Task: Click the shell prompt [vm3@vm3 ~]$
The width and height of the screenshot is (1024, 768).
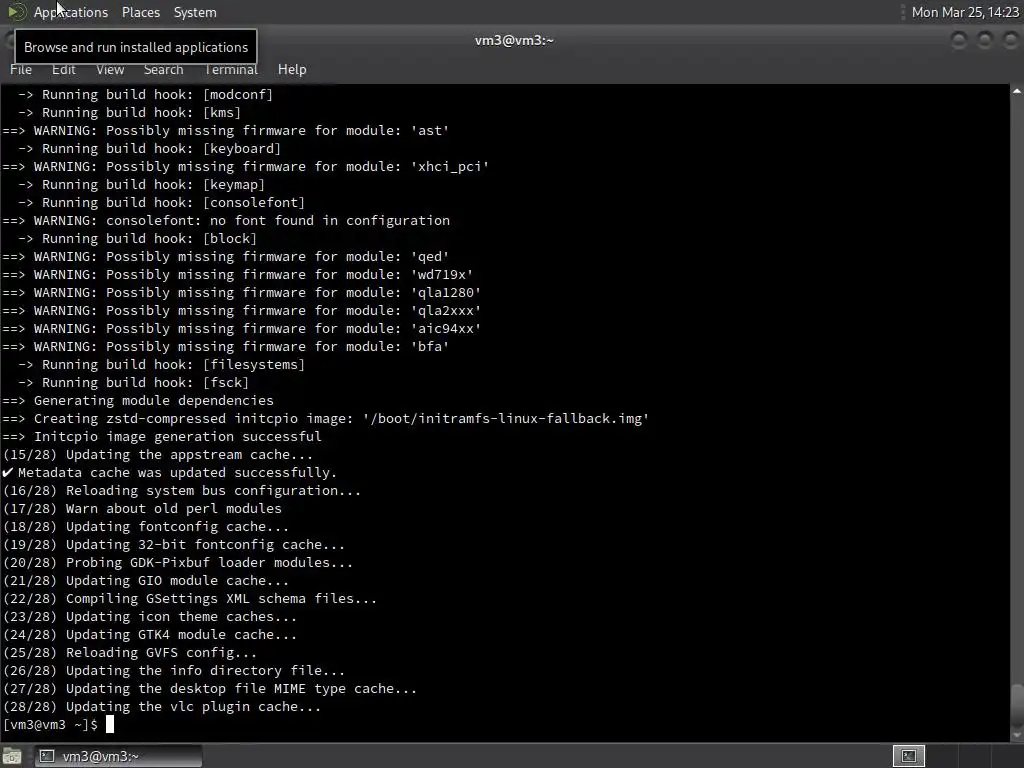Action: [50, 725]
